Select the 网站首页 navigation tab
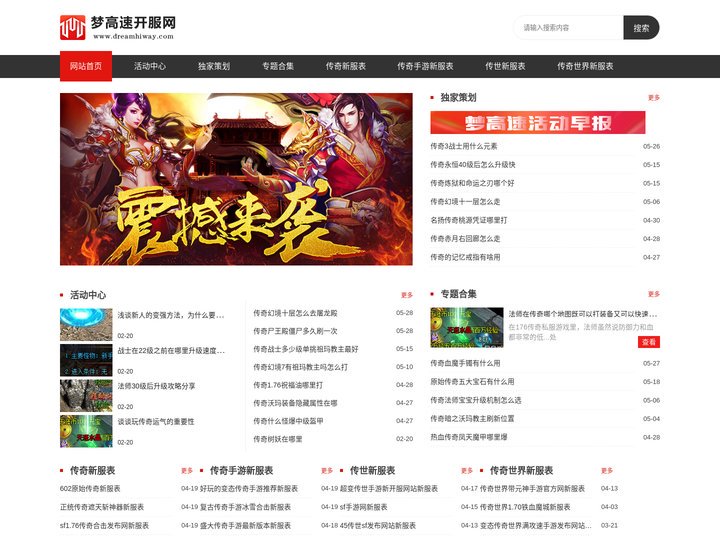The width and height of the screenshot is (720, 540). point(86,66)
